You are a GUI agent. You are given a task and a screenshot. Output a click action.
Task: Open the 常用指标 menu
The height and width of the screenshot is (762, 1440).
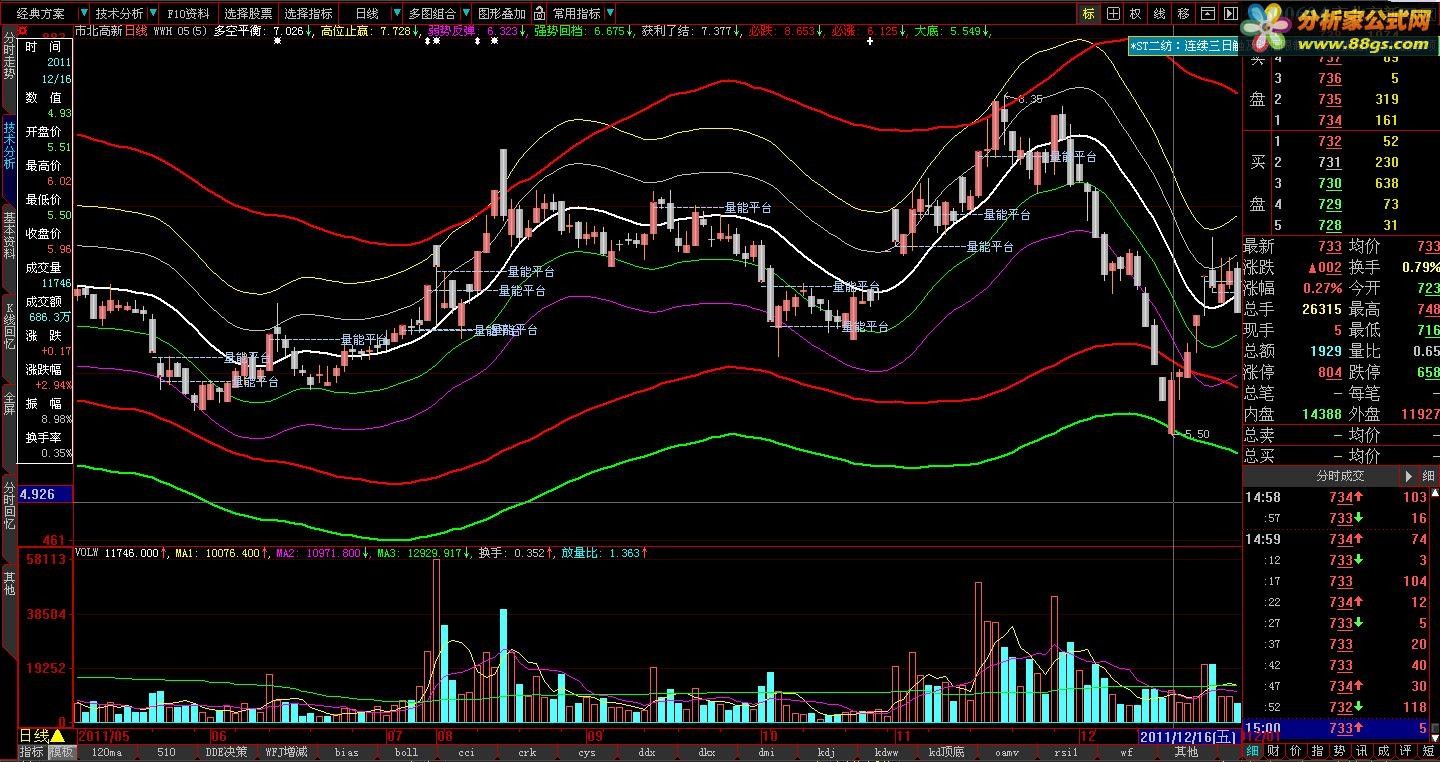(577, 14)
